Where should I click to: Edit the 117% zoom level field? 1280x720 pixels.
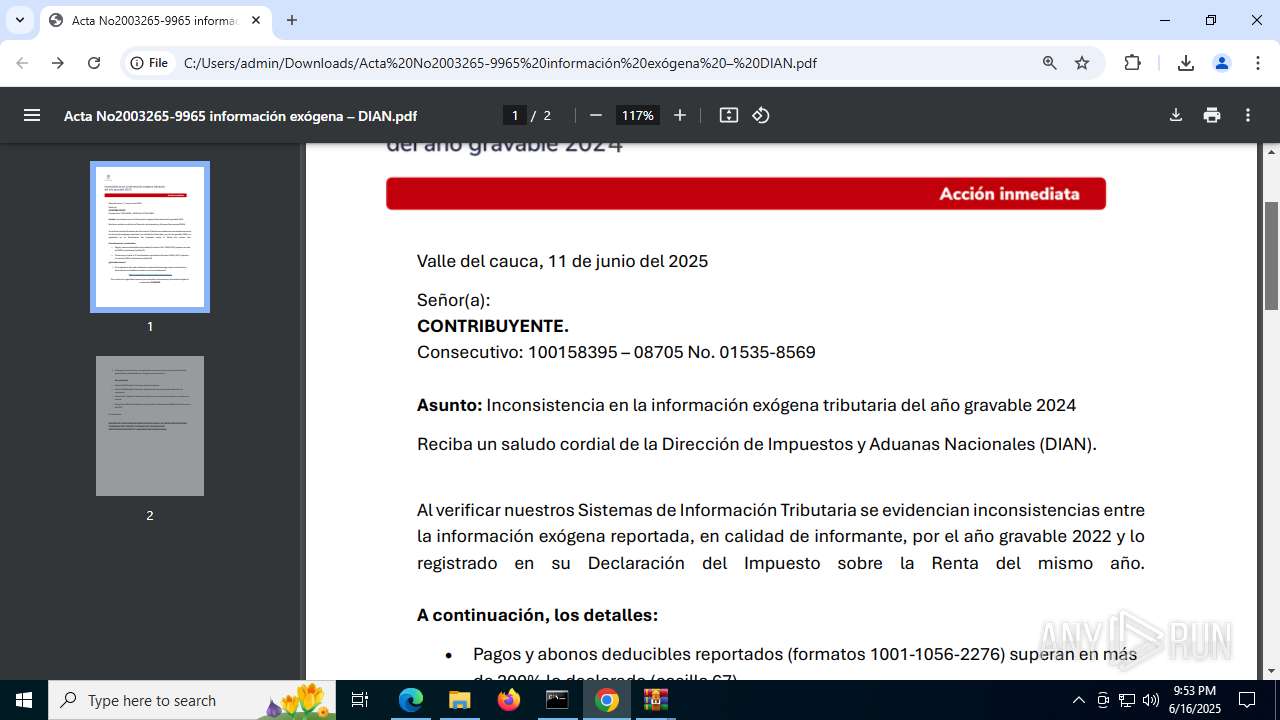pos(638,115)
